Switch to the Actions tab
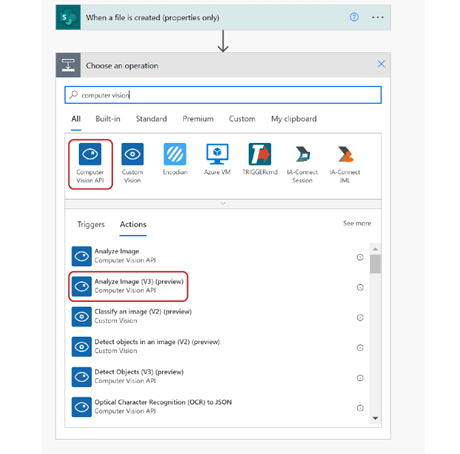Viewport: 460px width, 454px height. pos(133,224)
